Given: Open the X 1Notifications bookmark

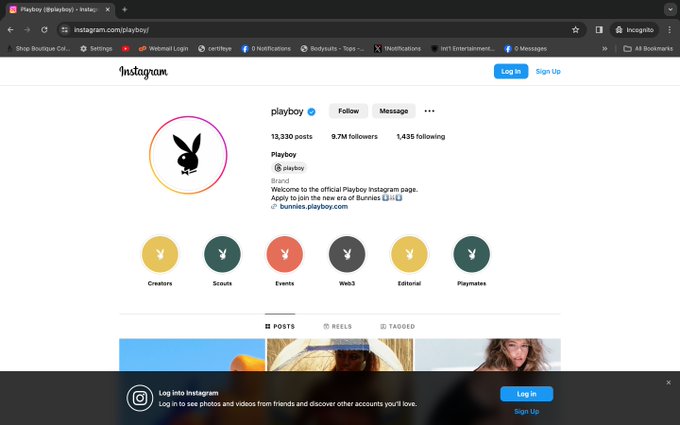Looking at the screenshot, I should 398,49.
